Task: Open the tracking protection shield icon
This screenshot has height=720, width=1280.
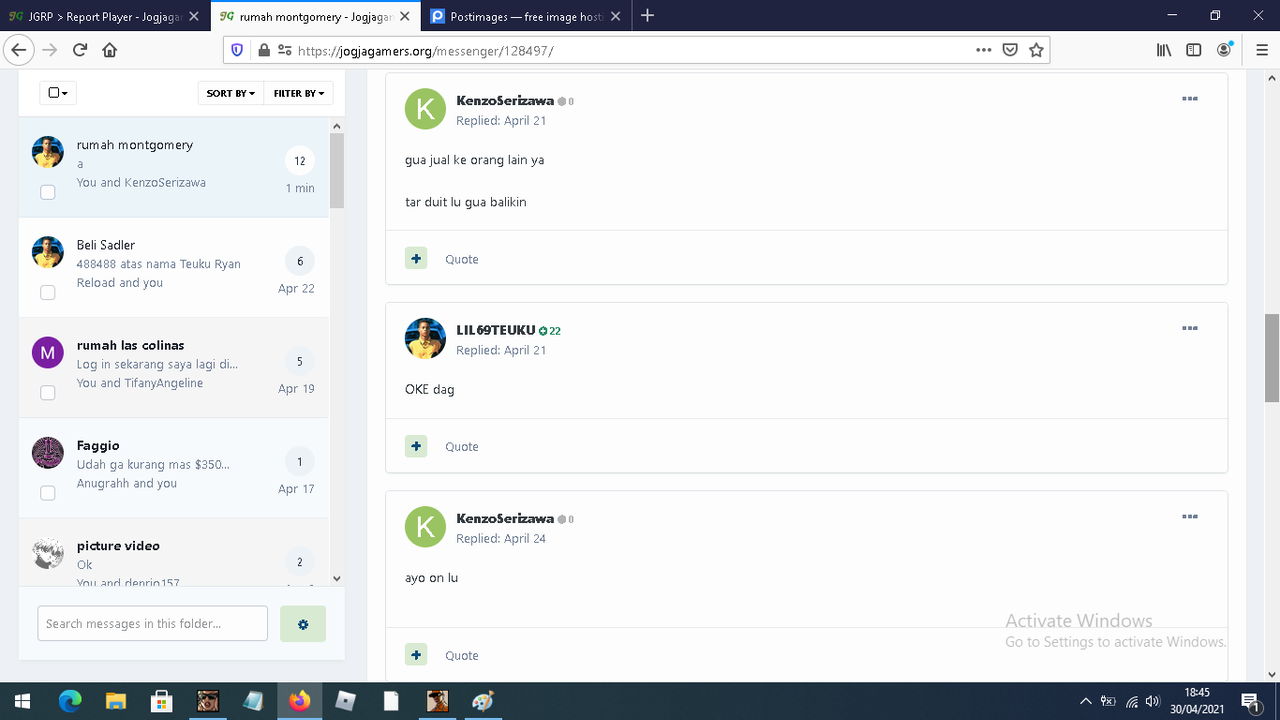Action: [x=237, y=50]
